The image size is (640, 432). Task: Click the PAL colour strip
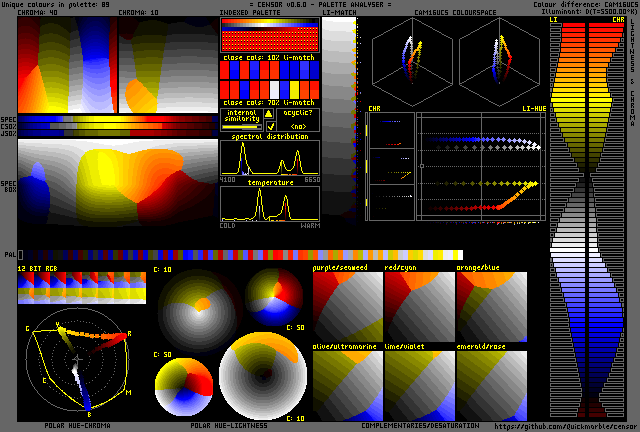[240, 255]
